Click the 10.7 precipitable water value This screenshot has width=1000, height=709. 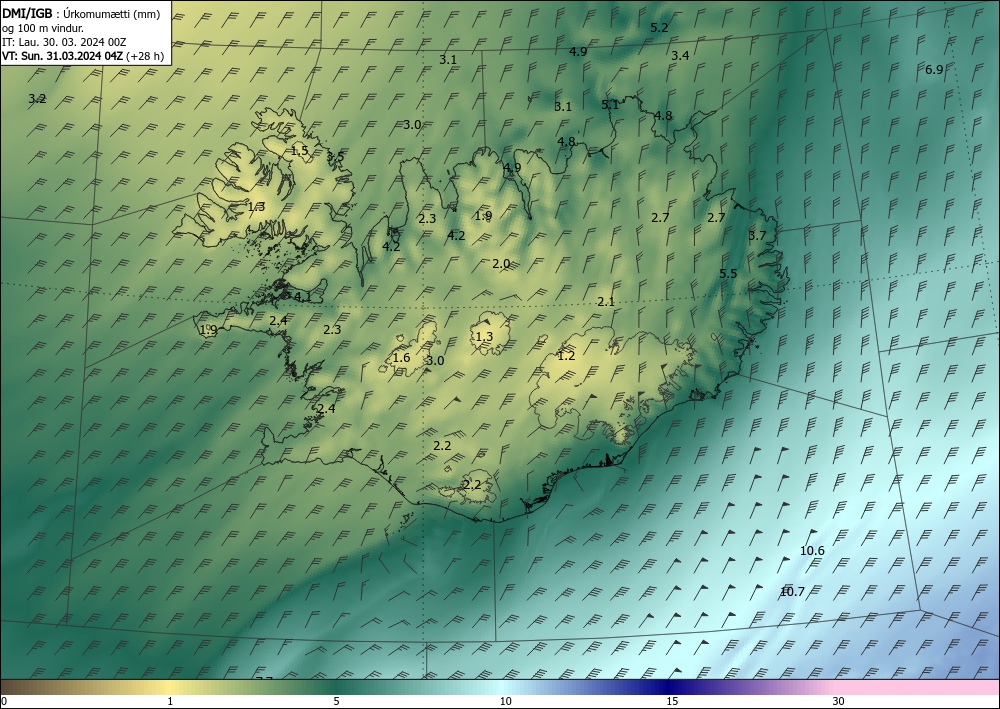coord(792,592)
